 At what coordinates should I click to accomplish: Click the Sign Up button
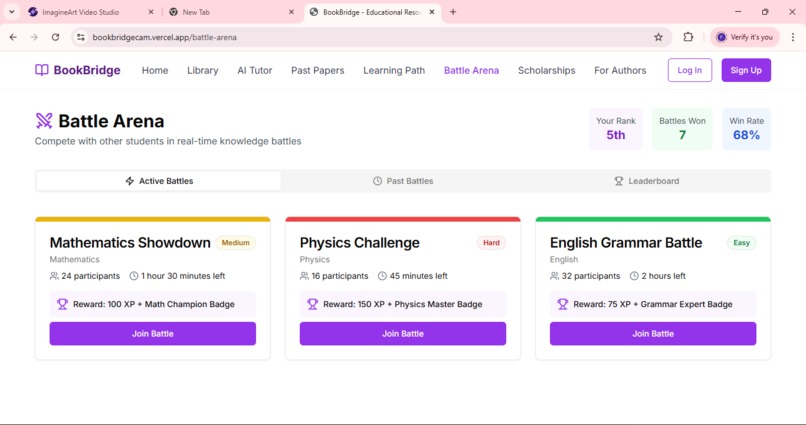tap(746, 70)
